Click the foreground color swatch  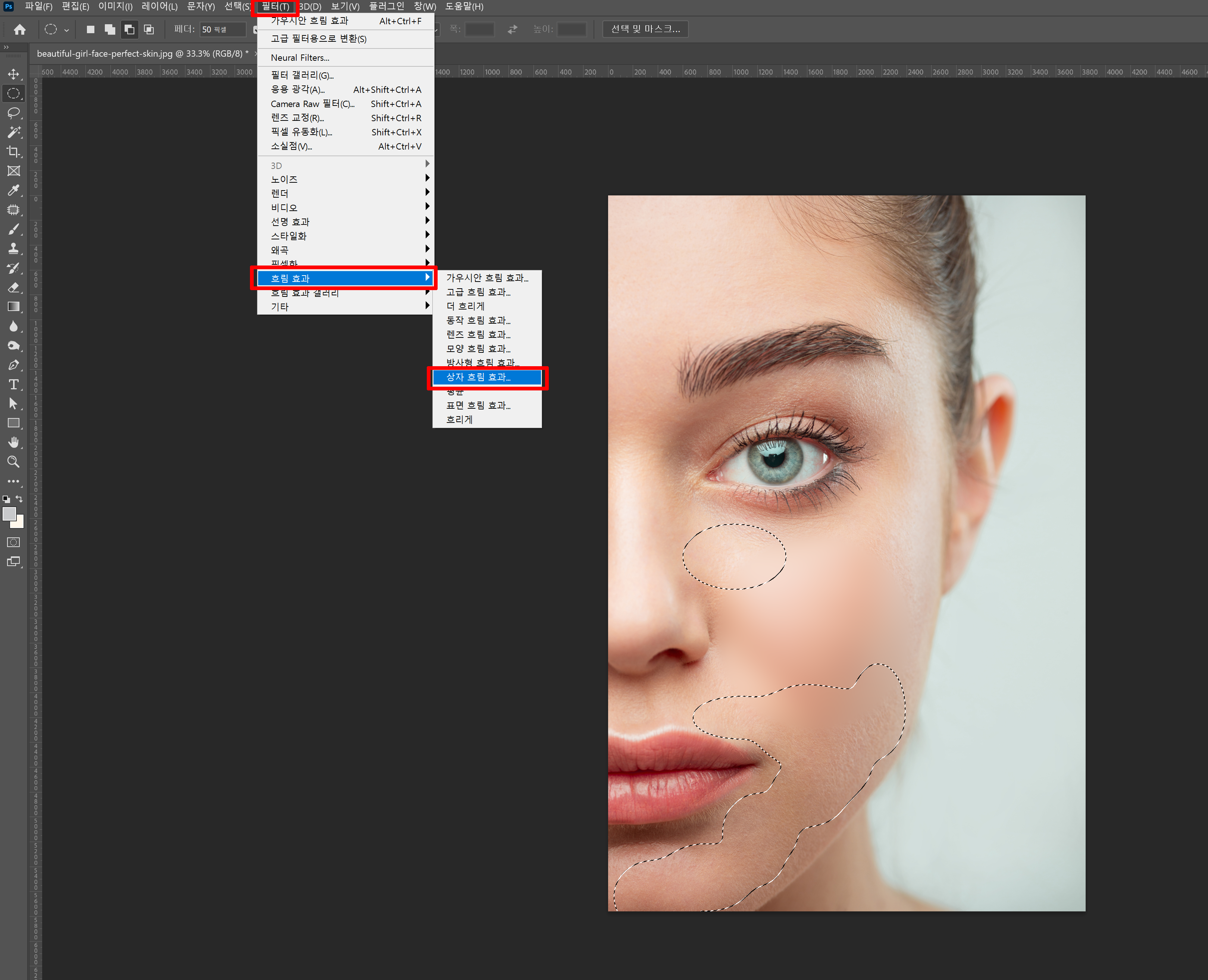(9, 513)
